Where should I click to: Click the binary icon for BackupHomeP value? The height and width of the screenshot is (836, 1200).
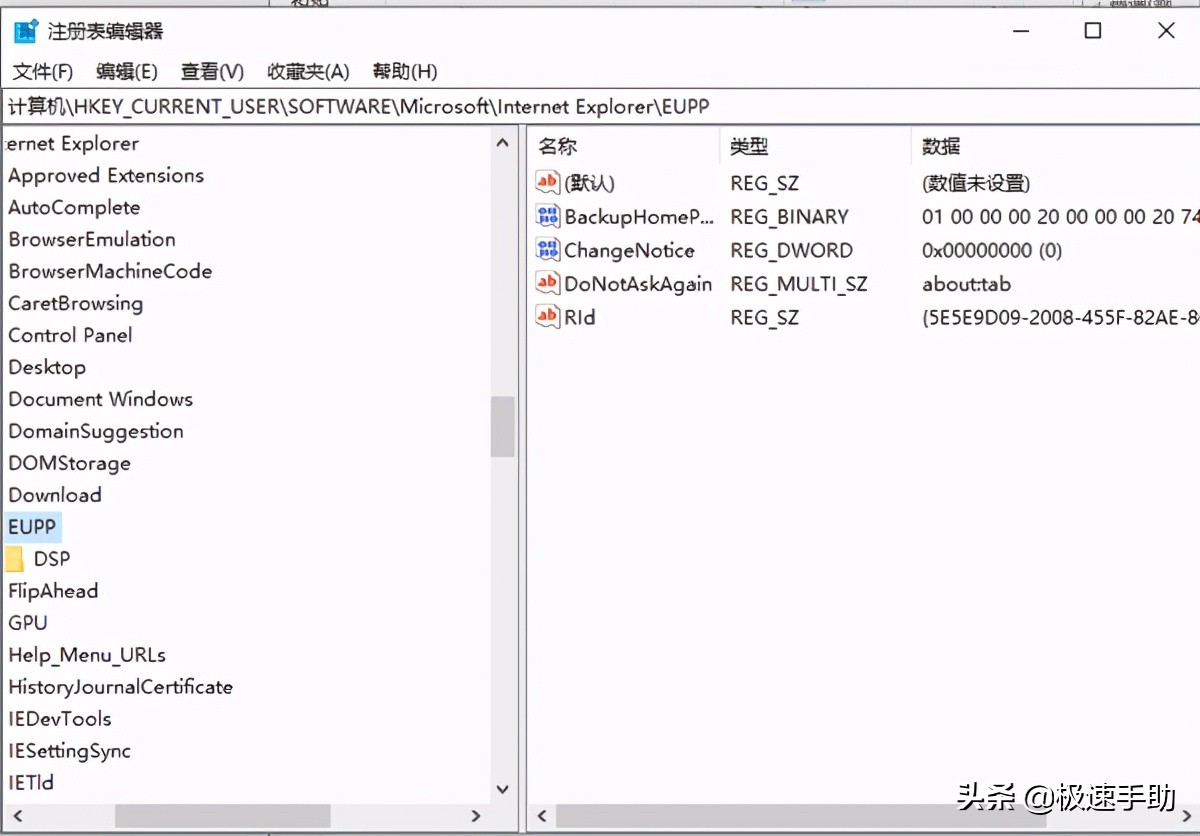click(x=546, y=216)
